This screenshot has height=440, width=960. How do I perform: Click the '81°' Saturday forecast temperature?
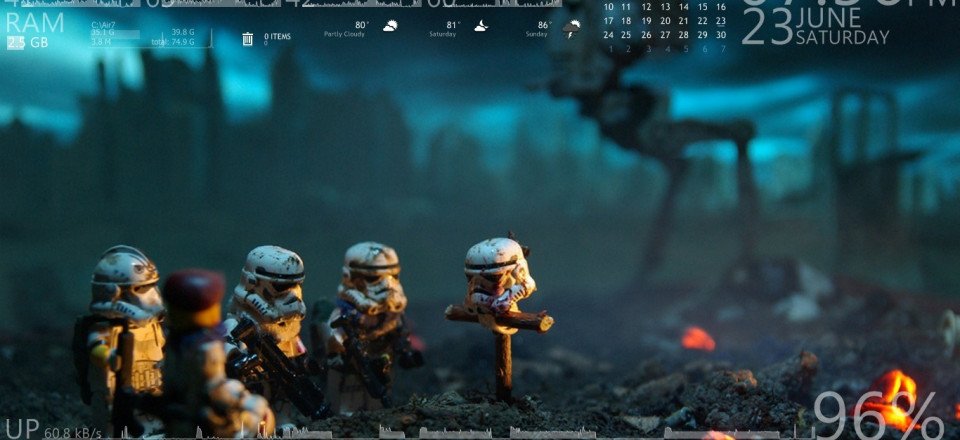coord(453,25)
